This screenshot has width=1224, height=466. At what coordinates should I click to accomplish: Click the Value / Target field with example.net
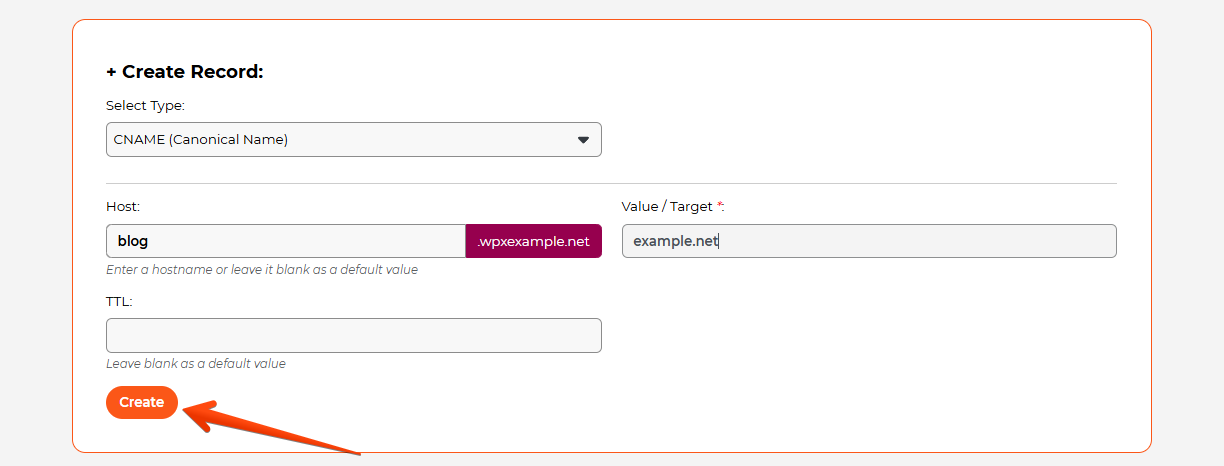pos(868,241)
